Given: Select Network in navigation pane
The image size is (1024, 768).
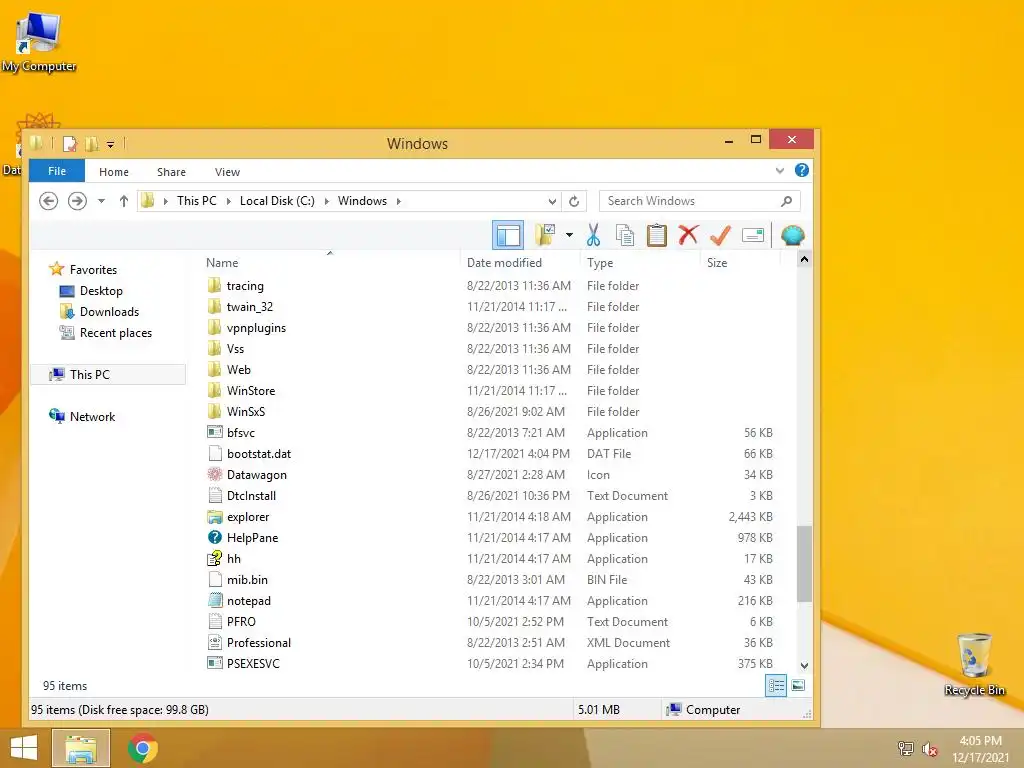Looking at the screenshot, I should 92,417.
